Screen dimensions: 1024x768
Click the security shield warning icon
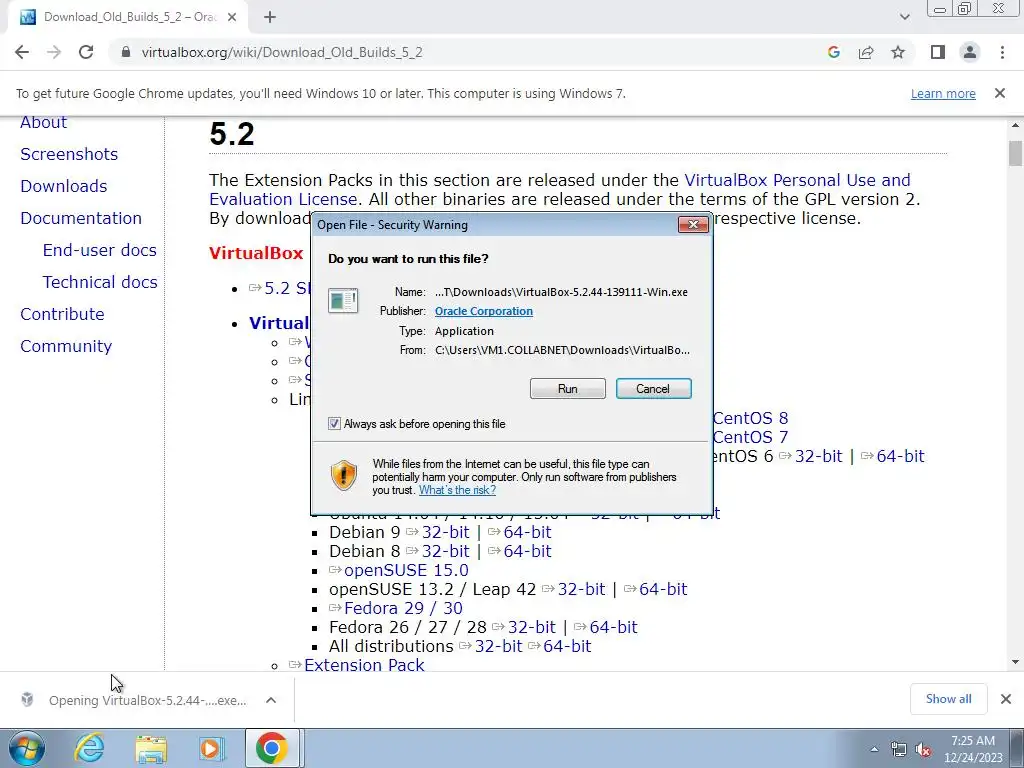tap(344, 475)
